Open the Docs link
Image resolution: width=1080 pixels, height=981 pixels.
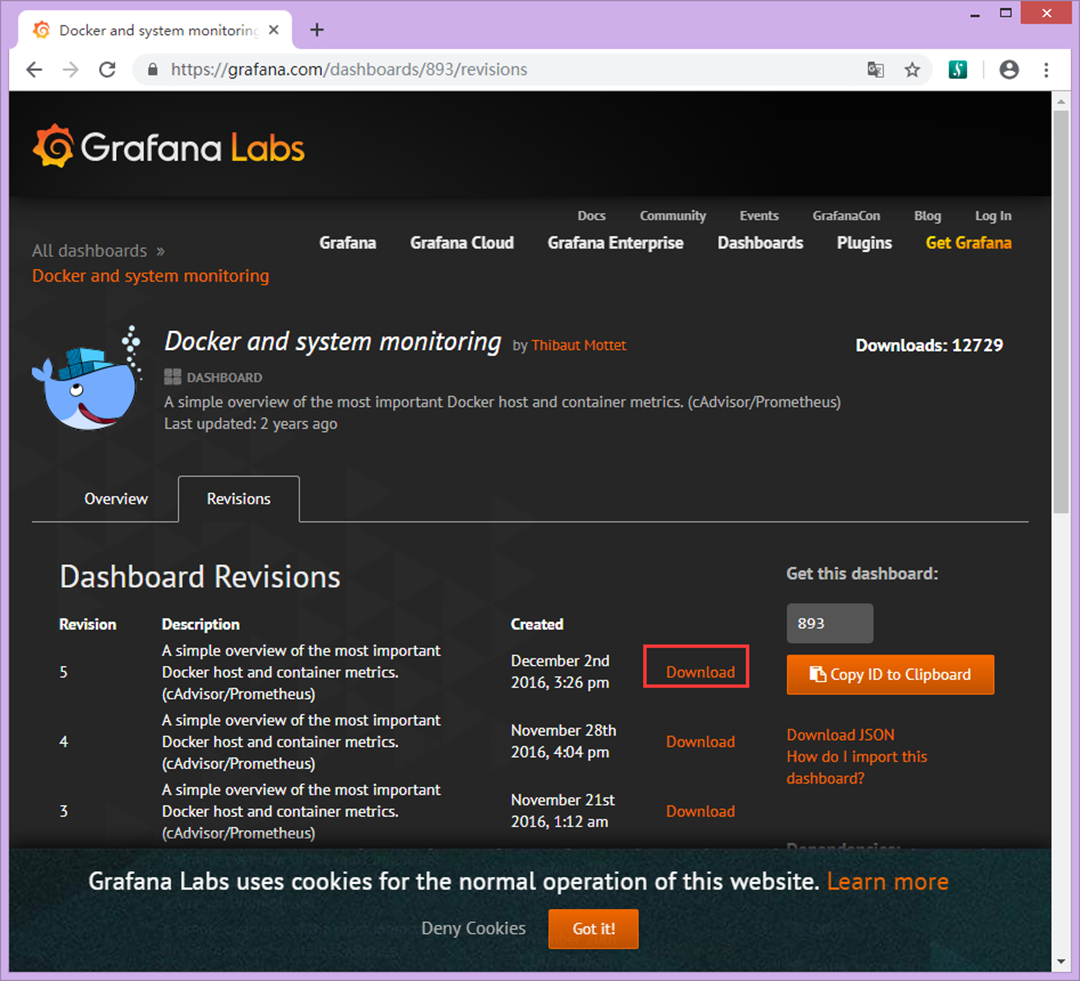[x=591, y=216]
